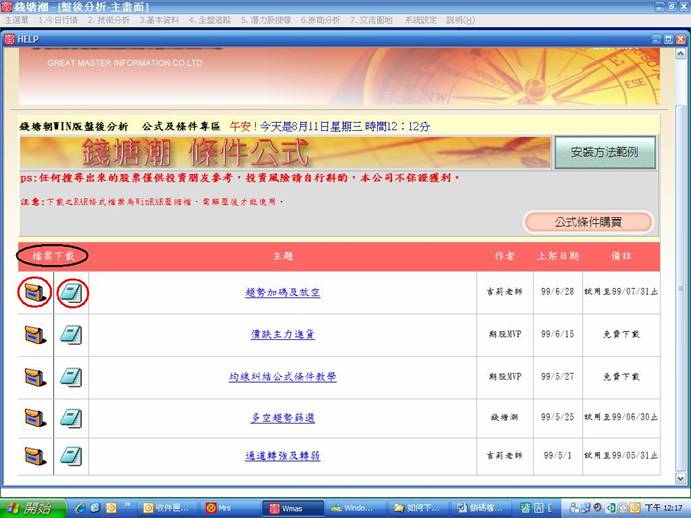Open notebook icon for 價跌主力進貨
The width and height of the screenshot is (691, 518).
pyautogui.click(x=71, y=335)
